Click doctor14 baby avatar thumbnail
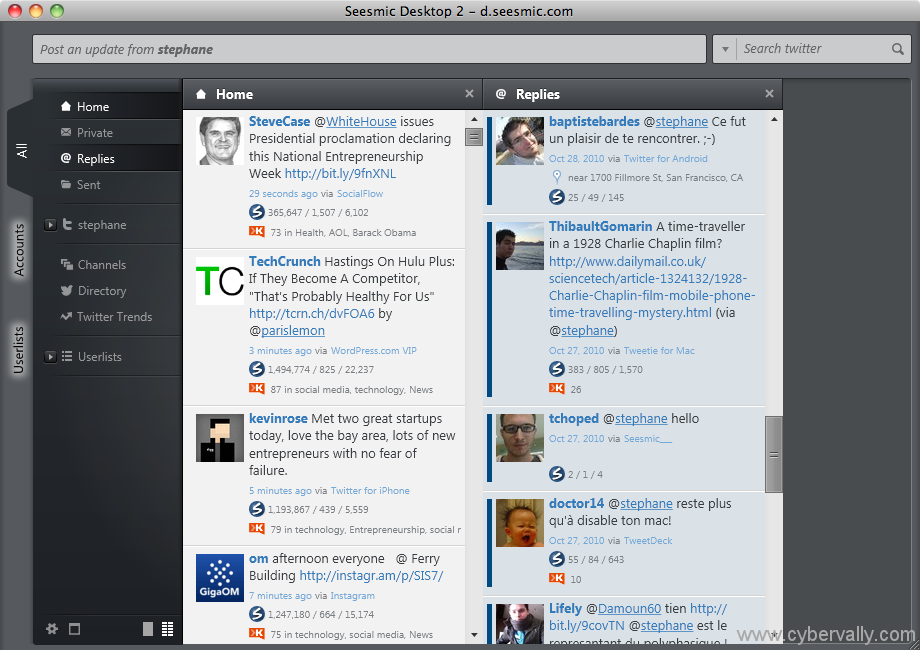920x650 pixels. pyautogui.click(x=519, y=523)
